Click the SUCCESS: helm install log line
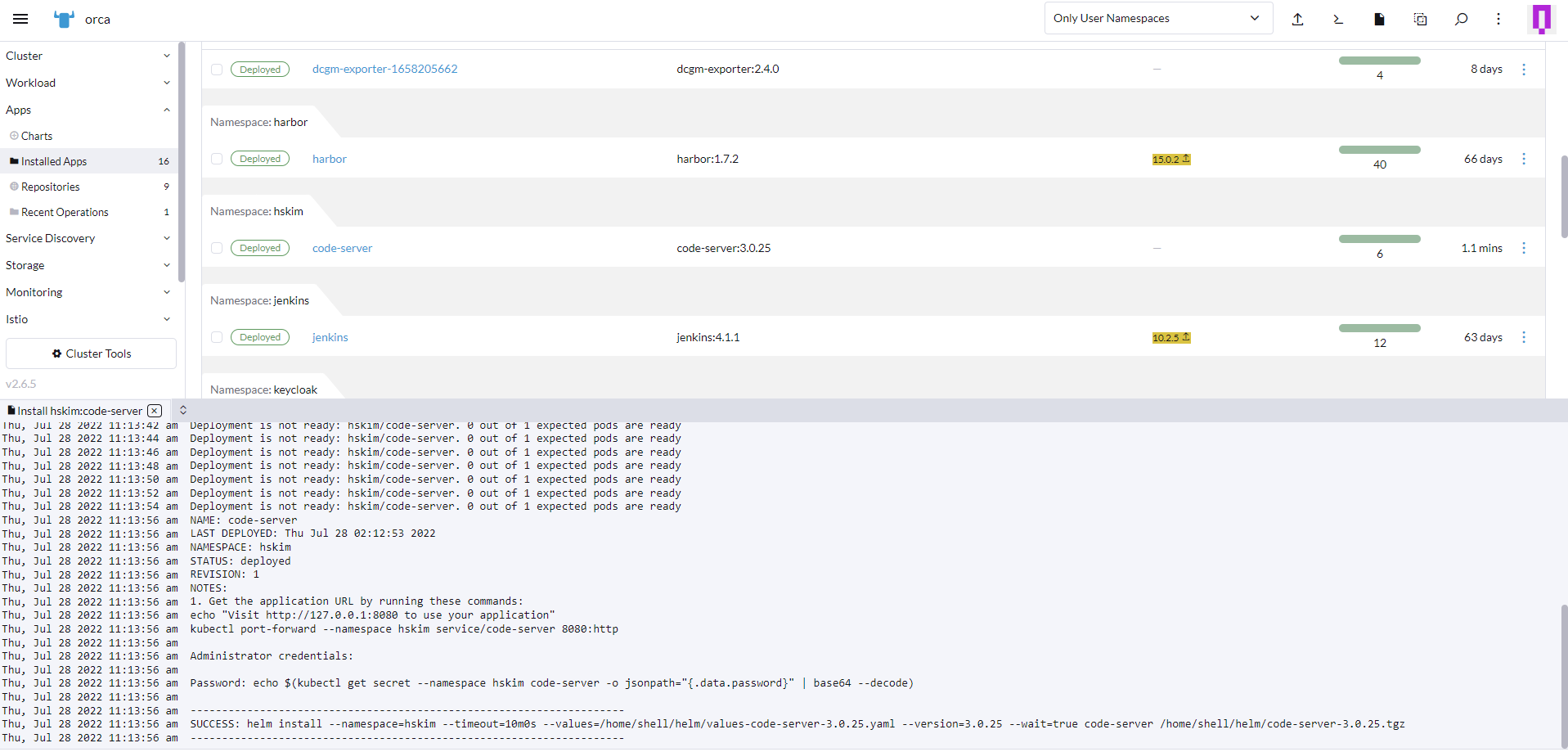Viewport: 1568px width, 752px height. pos(797,724)
